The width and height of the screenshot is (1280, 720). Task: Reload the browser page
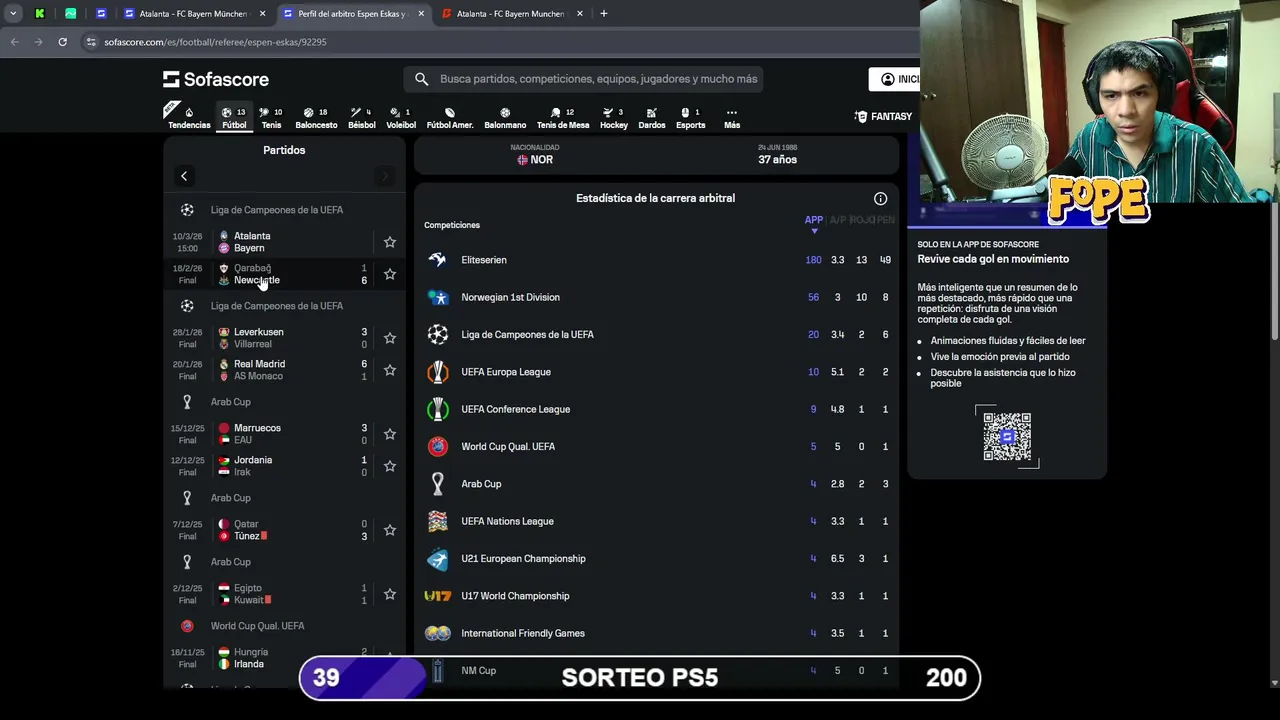pos(62,42)
